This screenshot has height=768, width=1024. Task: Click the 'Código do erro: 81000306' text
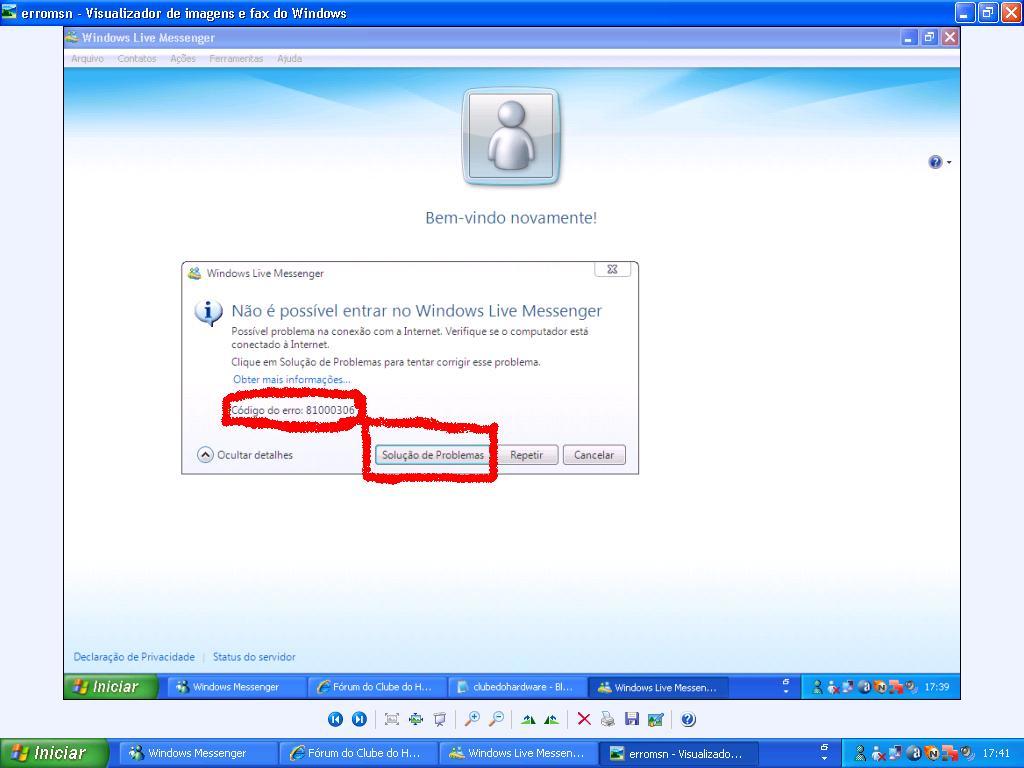tap(293, 410)
